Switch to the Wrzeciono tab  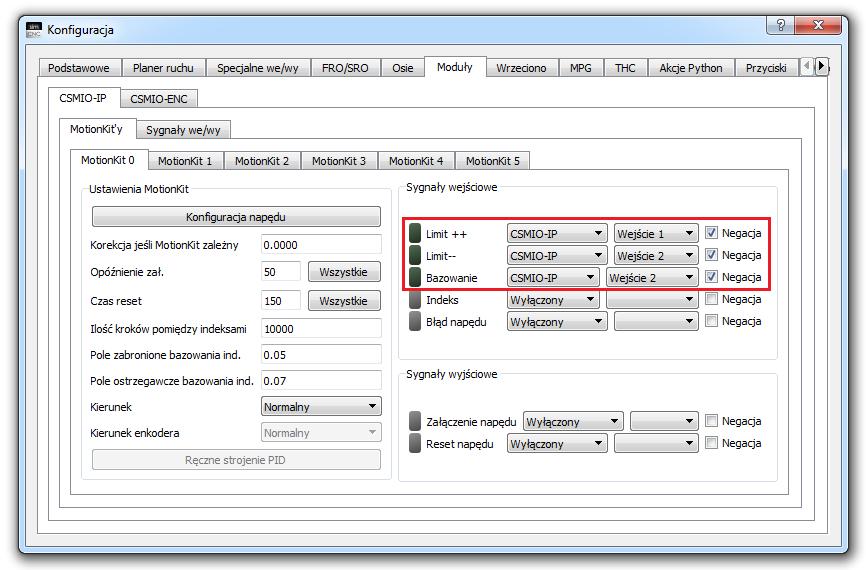coord(521,68)
